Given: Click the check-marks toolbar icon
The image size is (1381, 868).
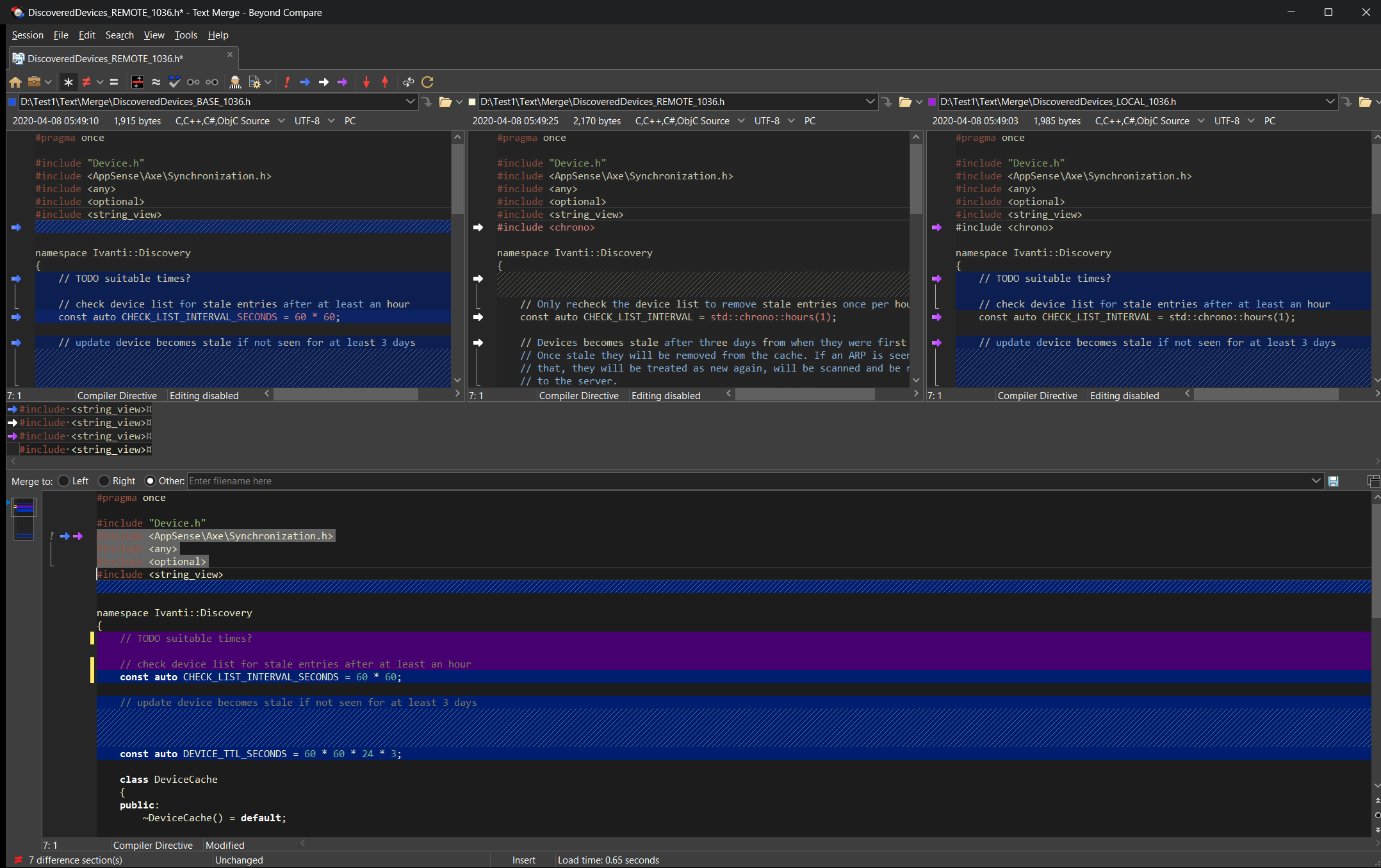Looking at the screenshot, I should coord(174,82).
